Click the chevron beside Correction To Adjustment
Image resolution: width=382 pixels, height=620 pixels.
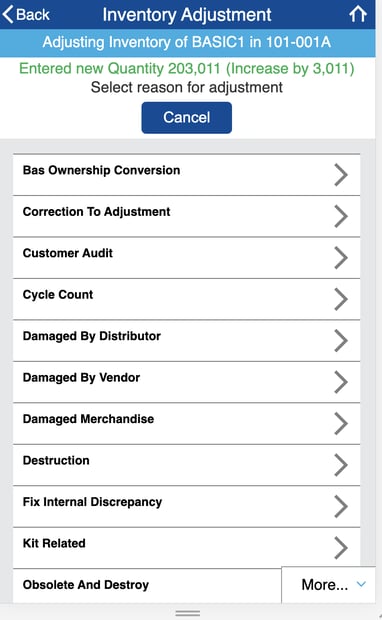point(341,216)
